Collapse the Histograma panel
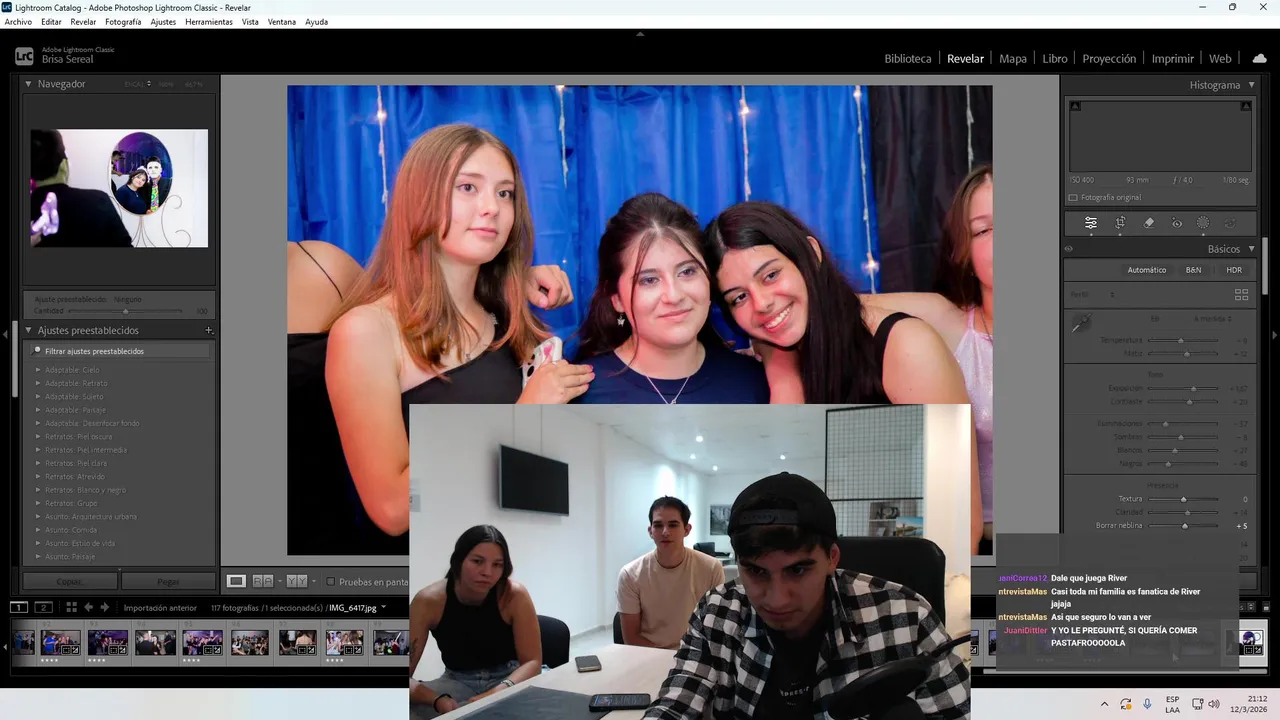 1251,85
